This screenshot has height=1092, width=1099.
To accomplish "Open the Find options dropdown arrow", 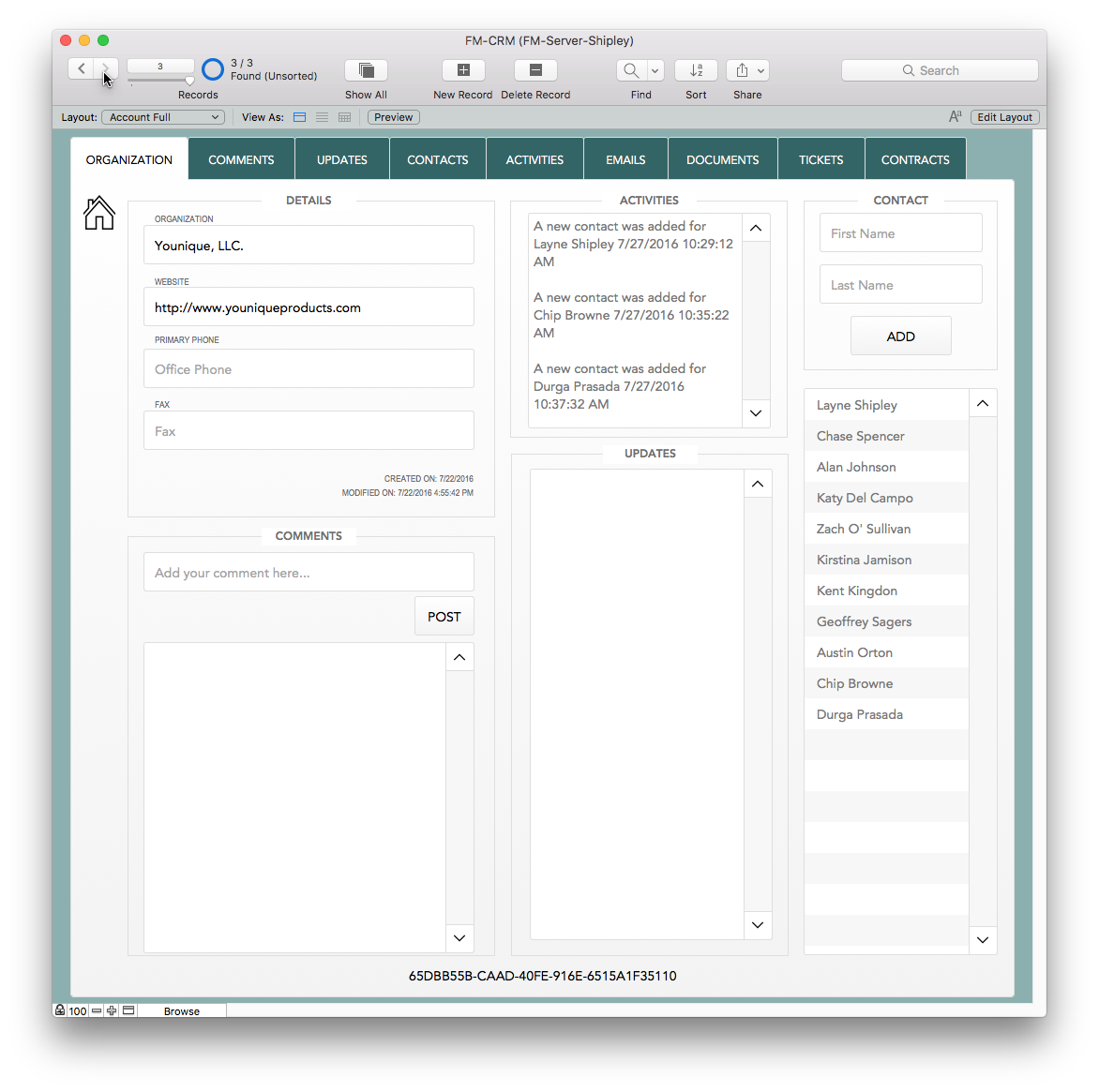I will [x=655, y=70].
